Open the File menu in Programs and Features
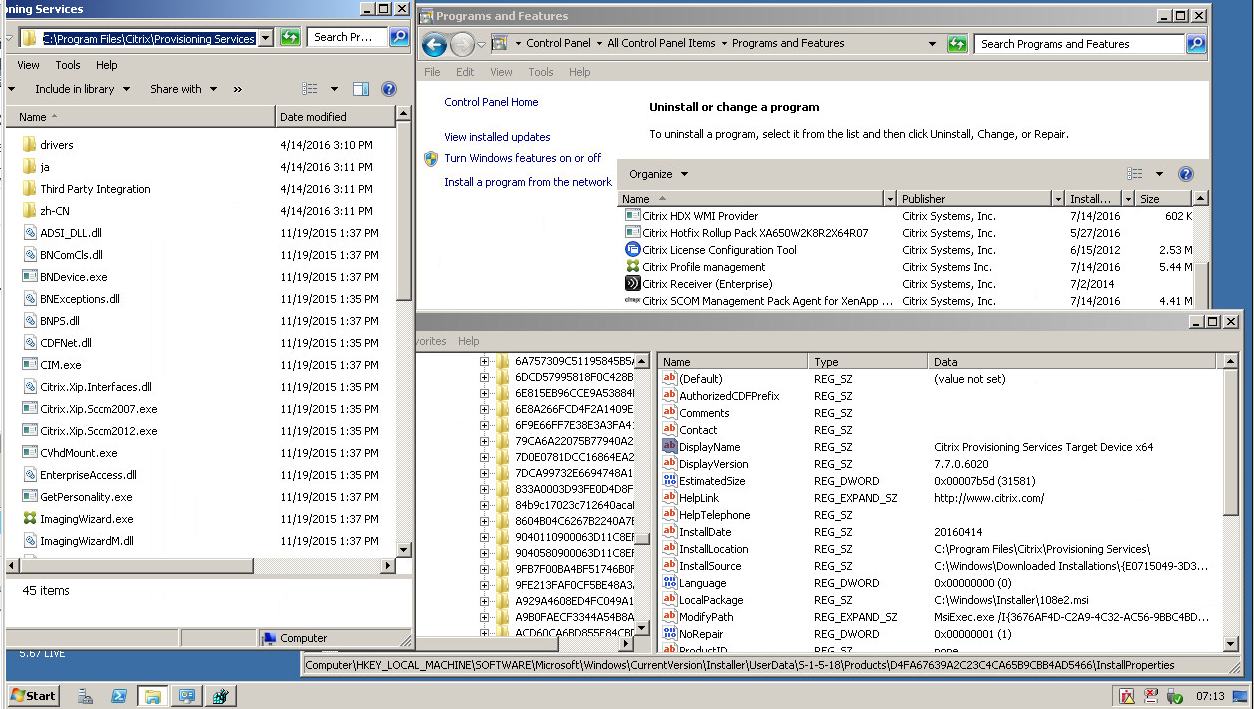This screenshot has width=1254, height=709. point(432,72)
